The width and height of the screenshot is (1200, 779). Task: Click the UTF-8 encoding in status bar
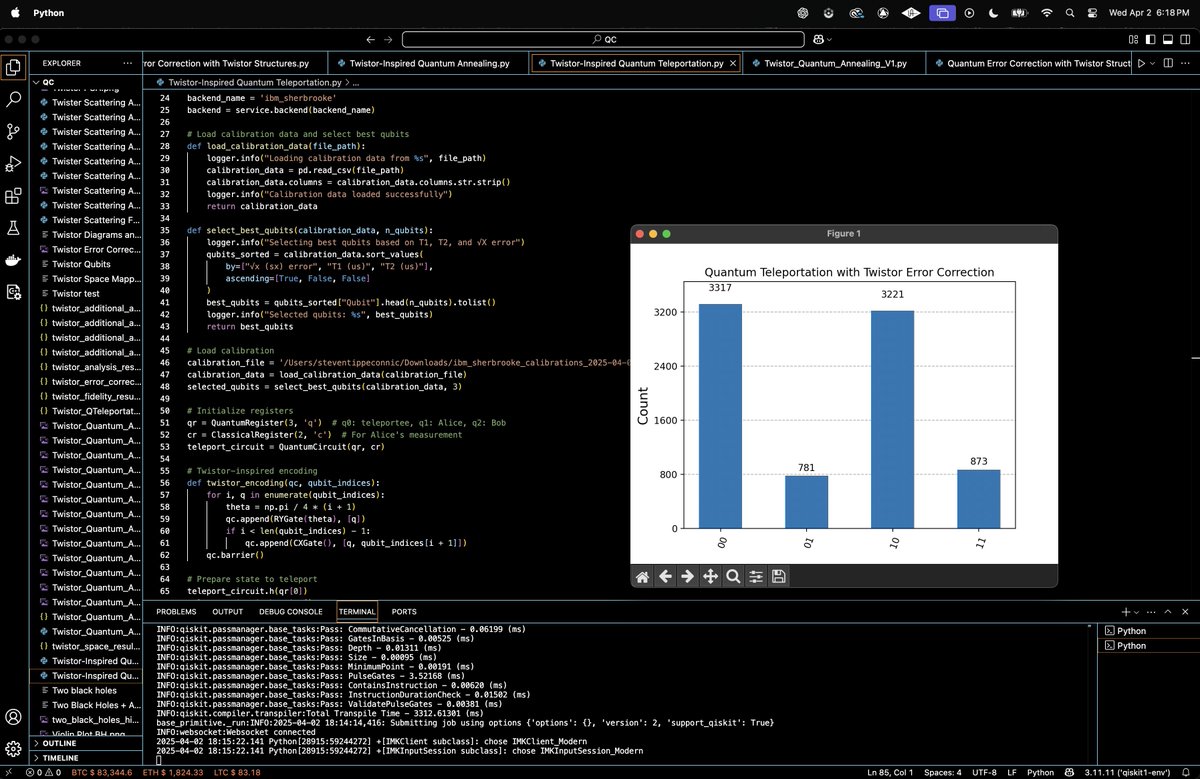coord(984,772)
